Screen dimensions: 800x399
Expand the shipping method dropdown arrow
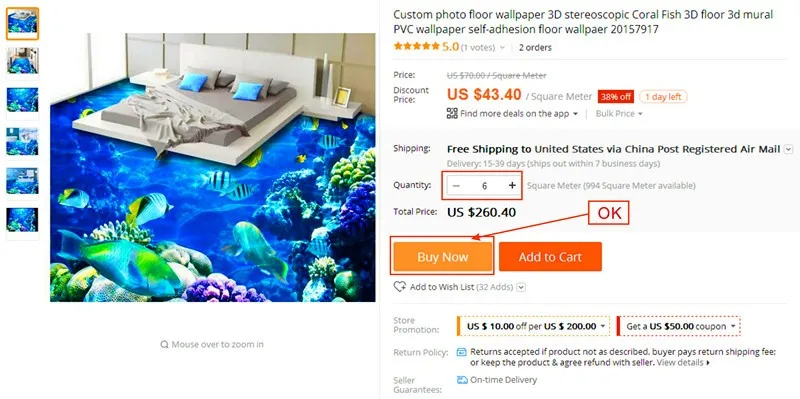pos(788,149)
